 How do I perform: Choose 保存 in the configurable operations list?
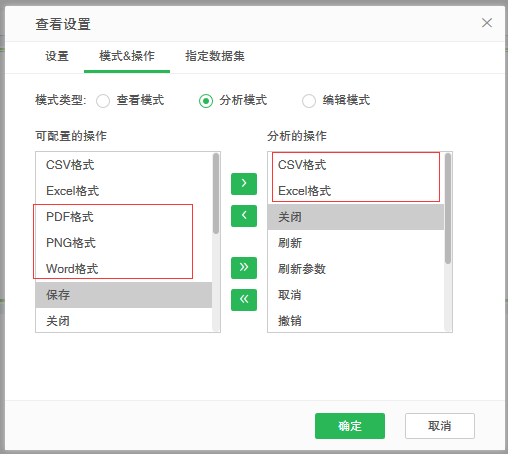point(124,295)
